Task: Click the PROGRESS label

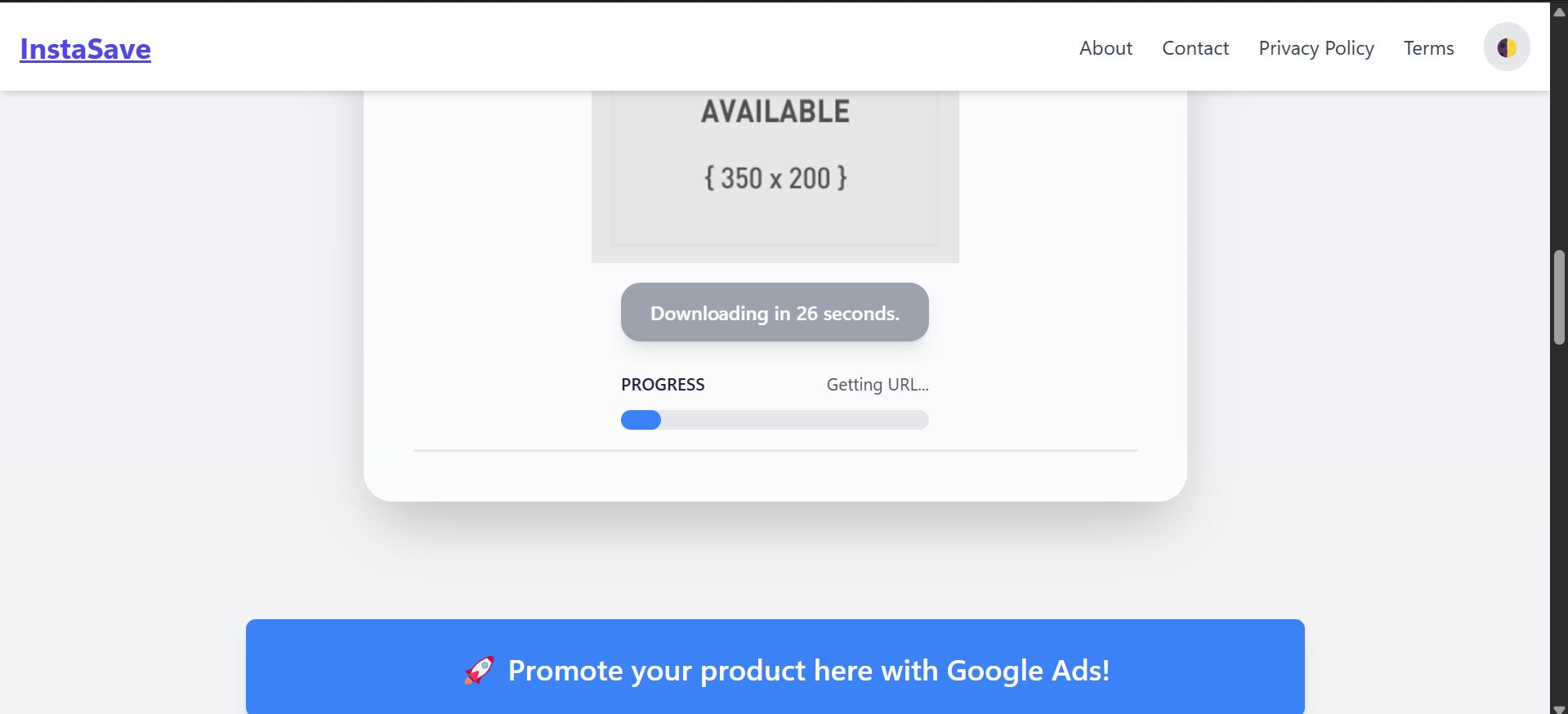Action: (663, 385)
